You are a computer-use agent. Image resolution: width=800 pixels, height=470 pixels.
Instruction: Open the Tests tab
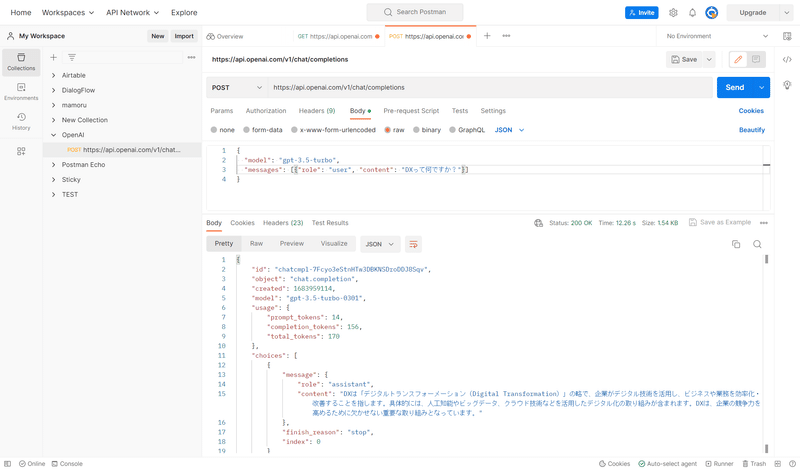(x=460, y=111)
